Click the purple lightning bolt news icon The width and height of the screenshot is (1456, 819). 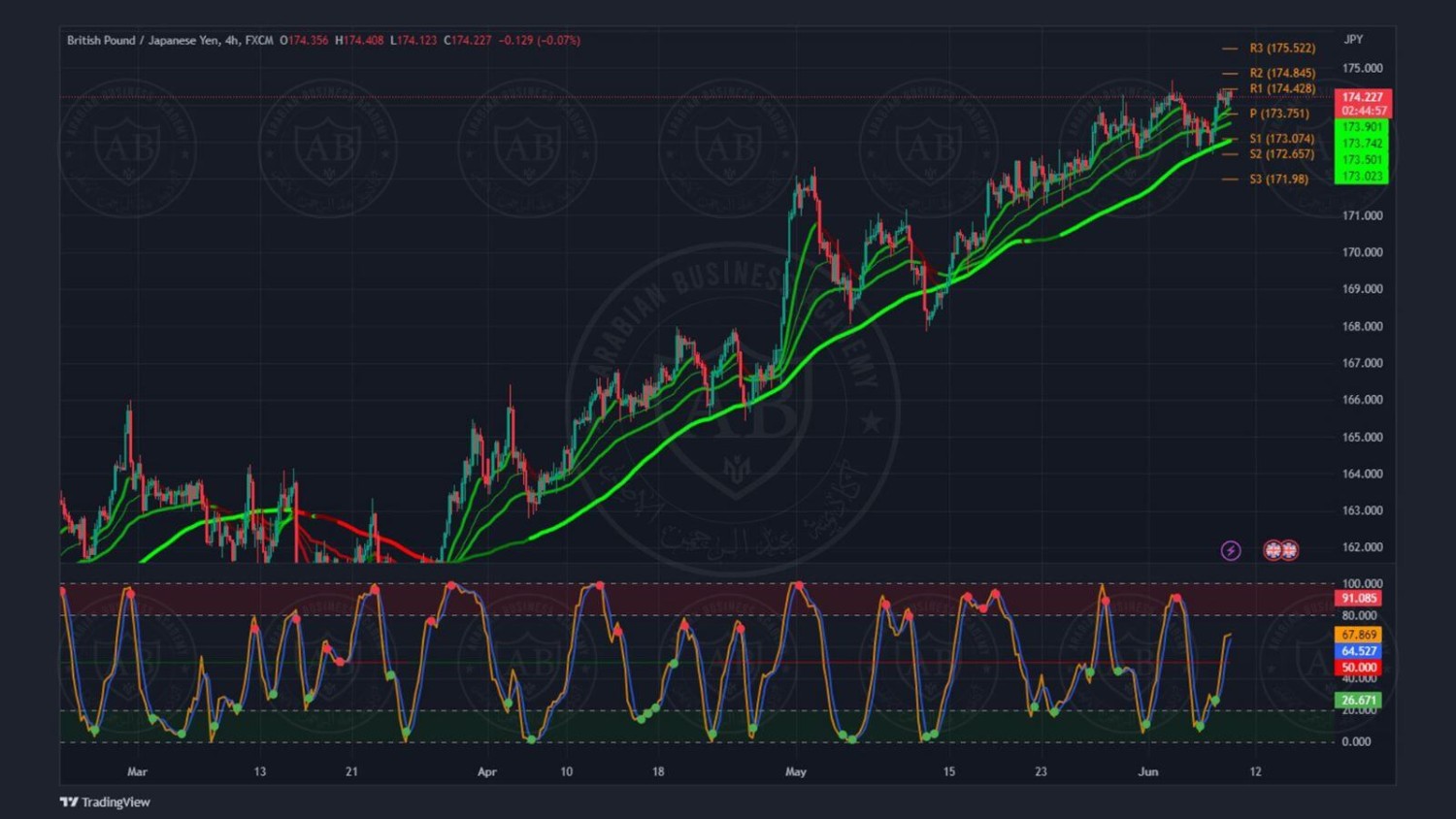coord(1231,551)
